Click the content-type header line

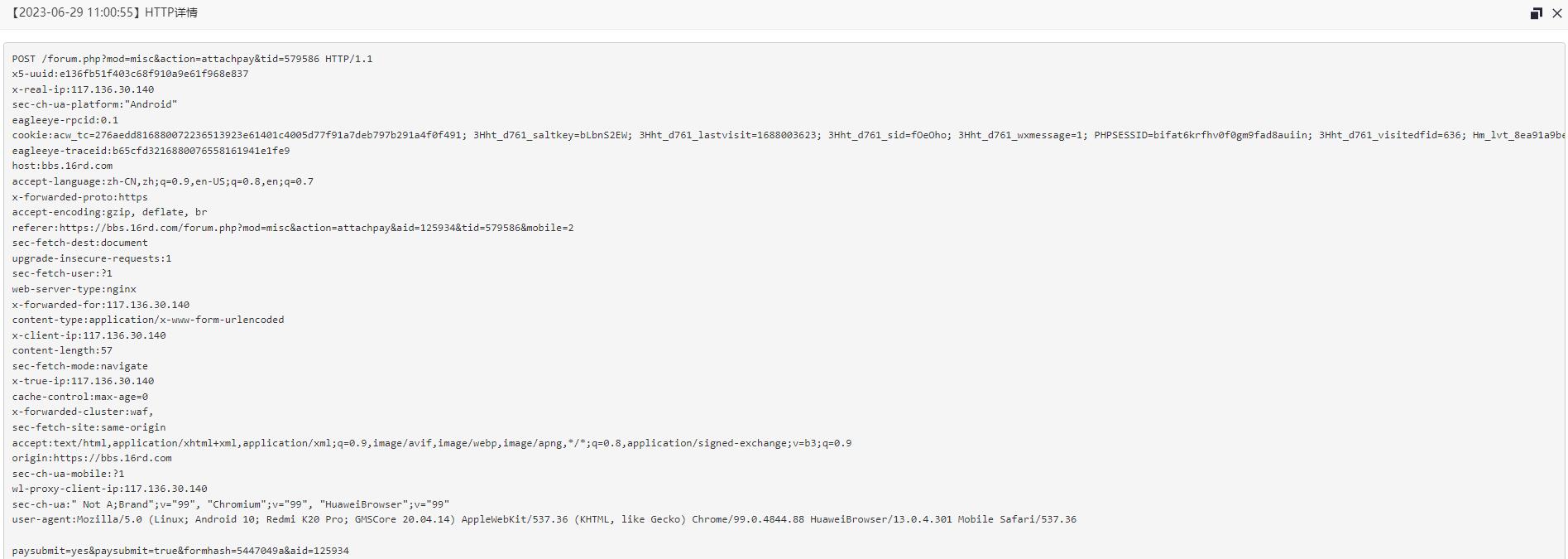coord(148,320)
